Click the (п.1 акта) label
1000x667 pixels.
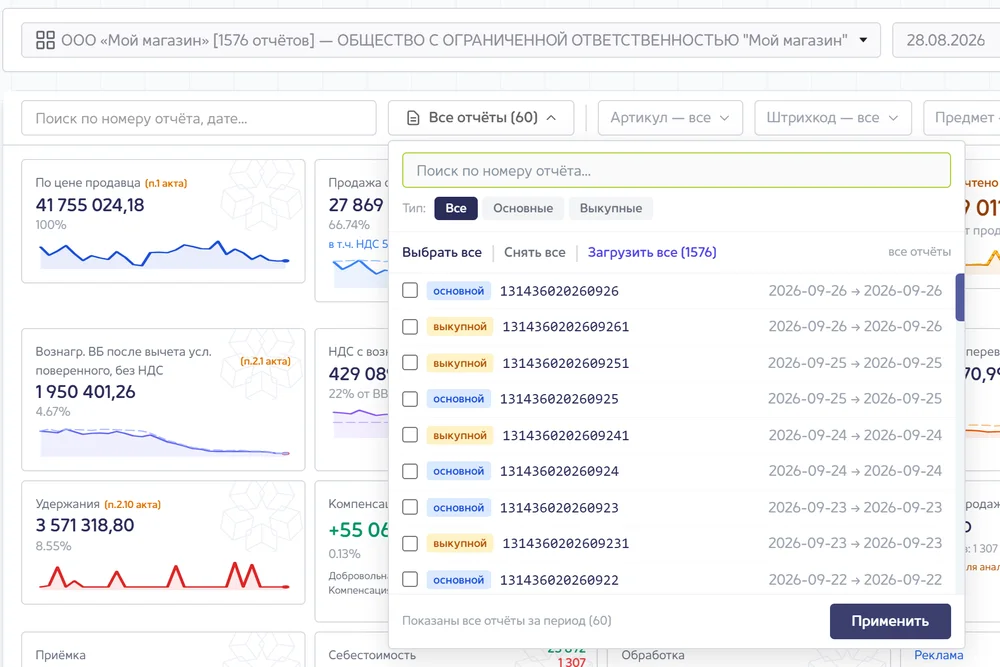point(166,183)
